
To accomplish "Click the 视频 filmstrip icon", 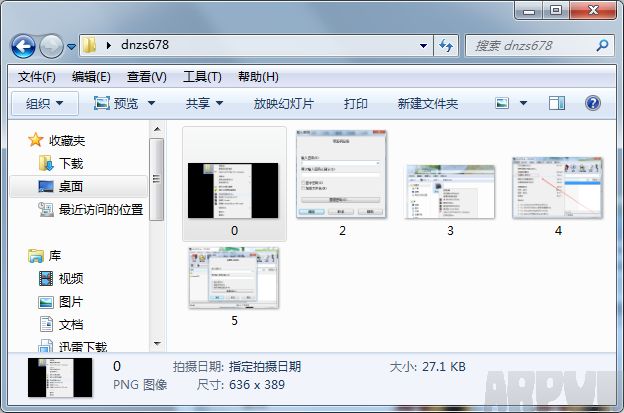I will 46,279.
